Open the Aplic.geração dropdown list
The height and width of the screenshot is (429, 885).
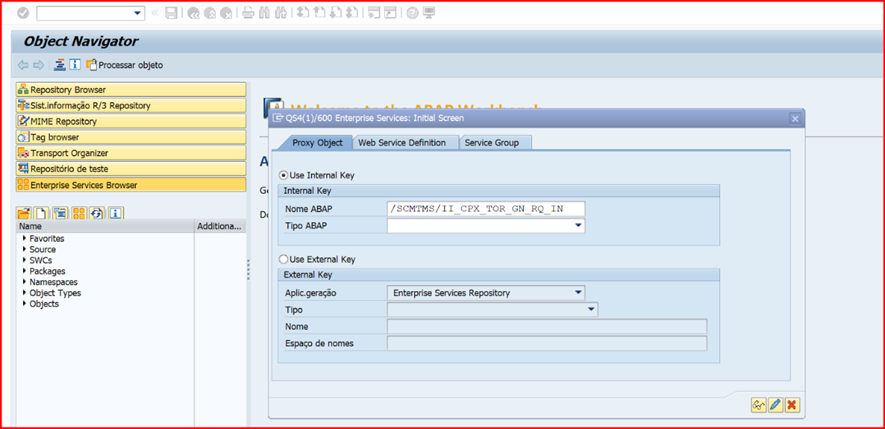[578, 293]
